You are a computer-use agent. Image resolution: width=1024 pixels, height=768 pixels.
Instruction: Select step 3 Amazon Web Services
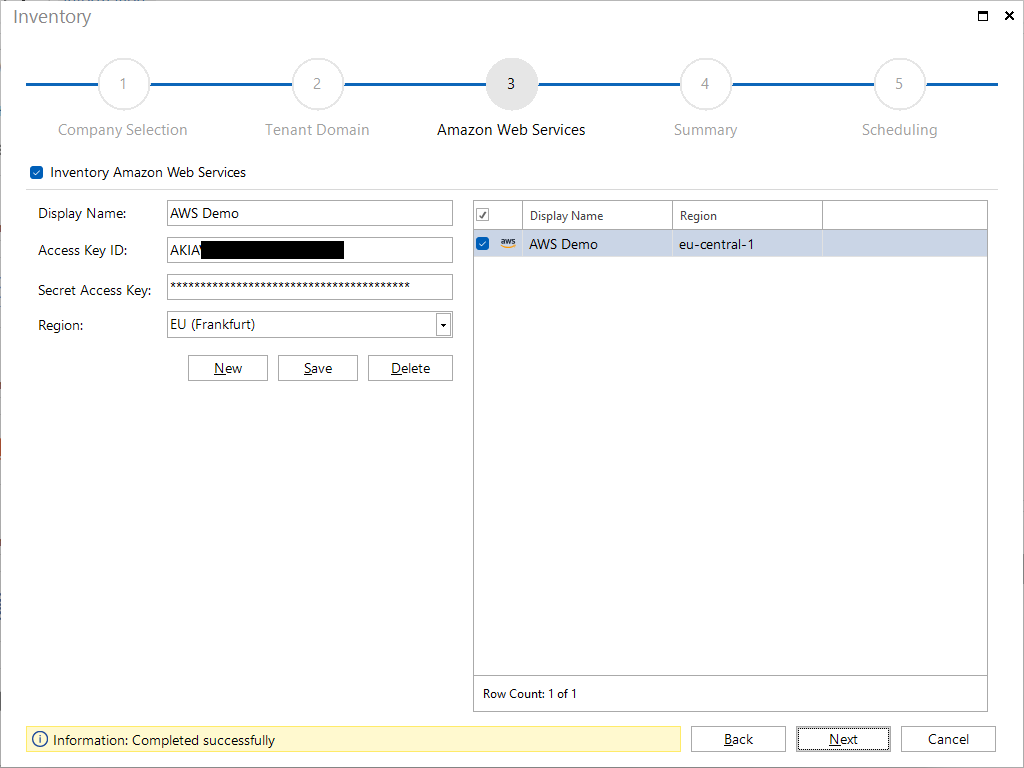pyautogui.click(x=511, y=84)
